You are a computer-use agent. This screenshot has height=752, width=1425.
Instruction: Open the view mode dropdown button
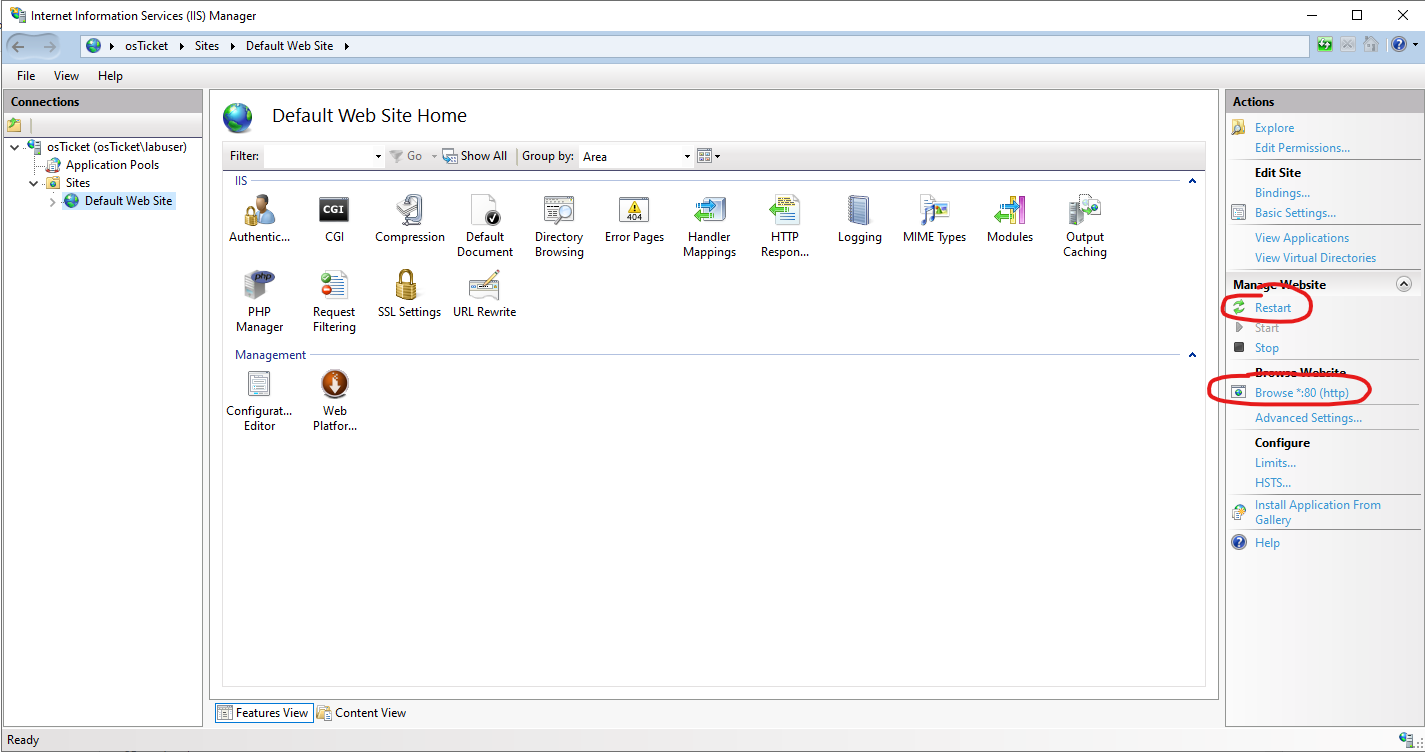point(708,156)
